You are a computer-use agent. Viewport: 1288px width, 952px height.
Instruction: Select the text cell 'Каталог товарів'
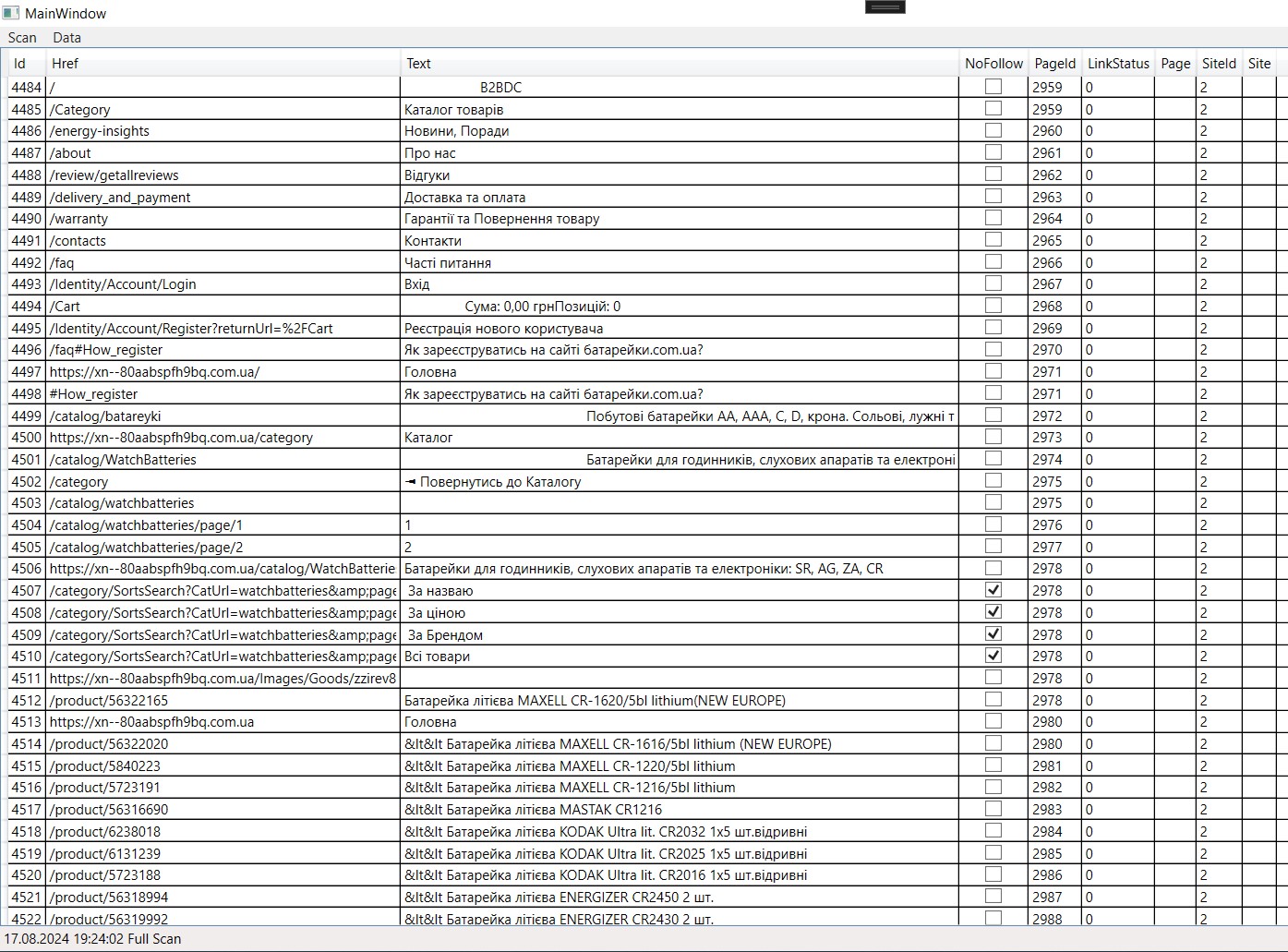pos(680,109)
